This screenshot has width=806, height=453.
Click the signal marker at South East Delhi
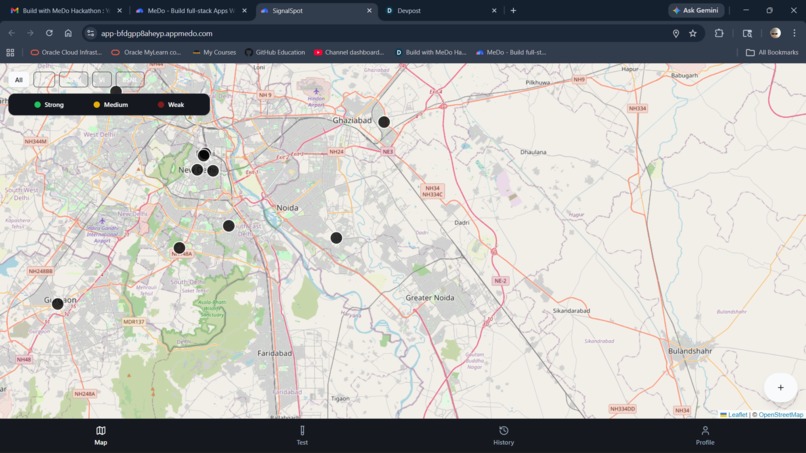(x=229, y=225)
